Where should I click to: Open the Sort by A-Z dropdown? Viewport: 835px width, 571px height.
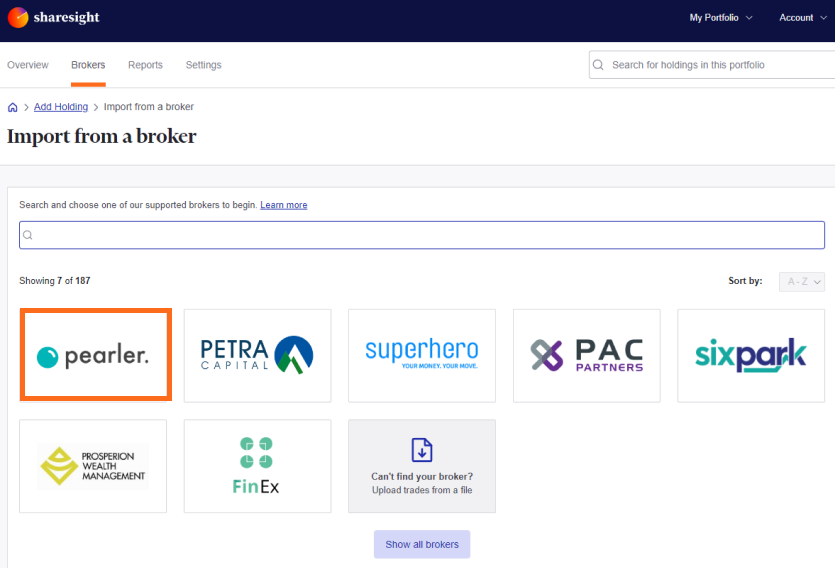(802, 282)
